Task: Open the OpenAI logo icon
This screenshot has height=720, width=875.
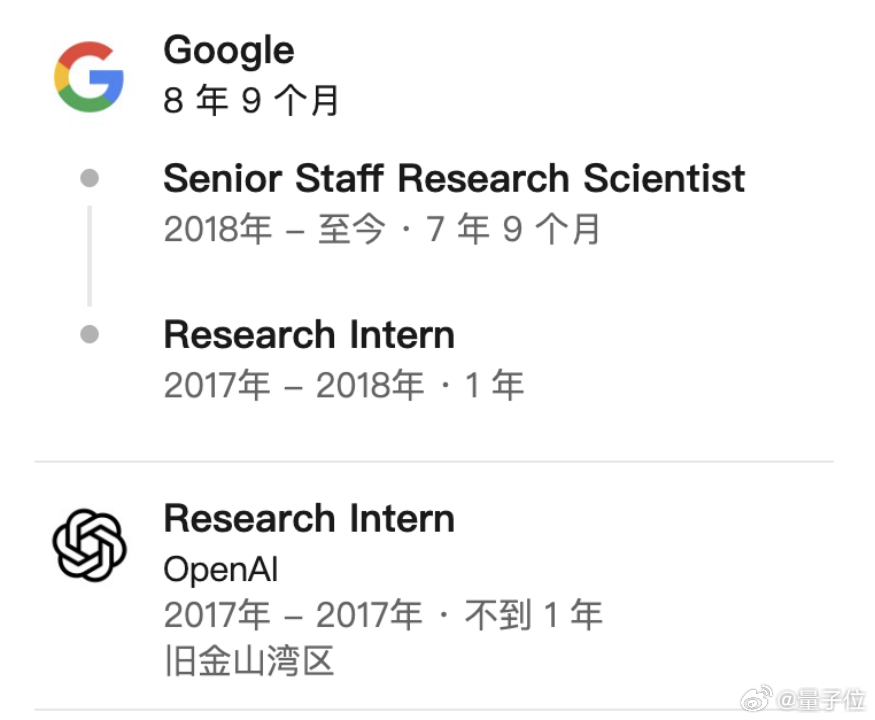Action: coord(89,545)
